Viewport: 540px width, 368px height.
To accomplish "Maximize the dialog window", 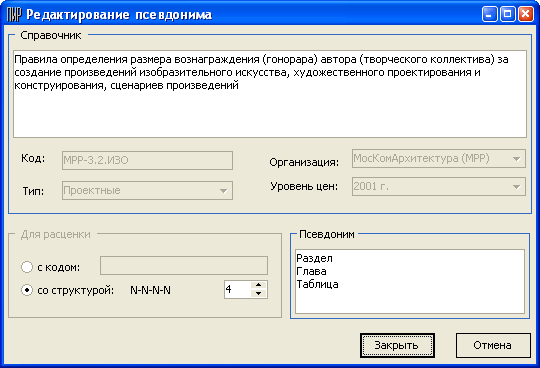I will [x=507, y=14].
